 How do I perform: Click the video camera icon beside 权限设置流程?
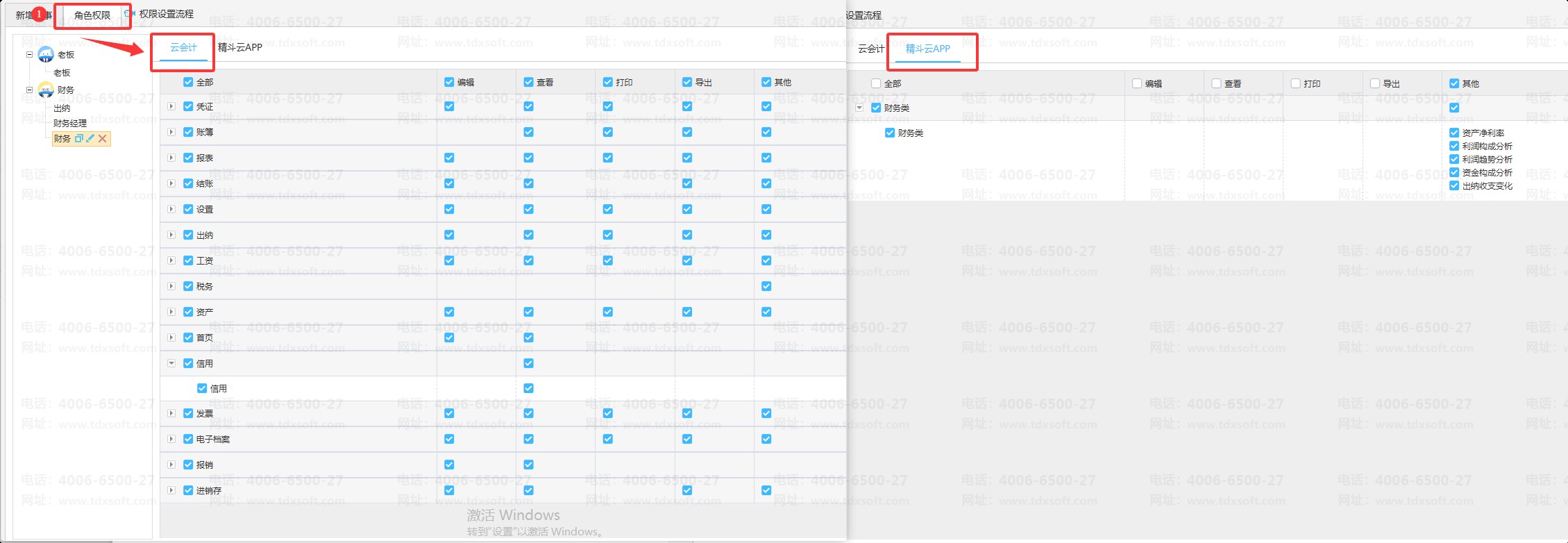(x=130, y=13)
